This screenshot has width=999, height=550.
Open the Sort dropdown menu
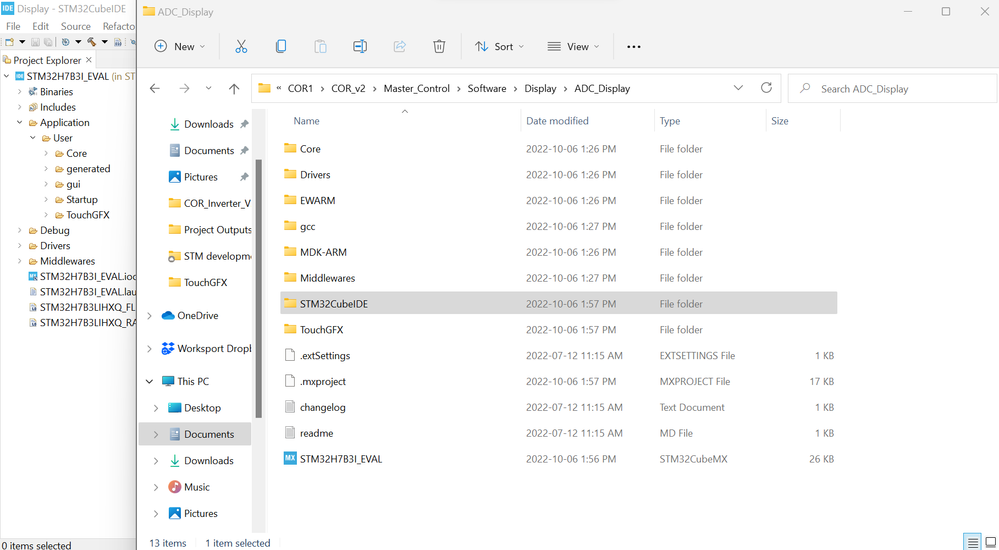point(500,47)
